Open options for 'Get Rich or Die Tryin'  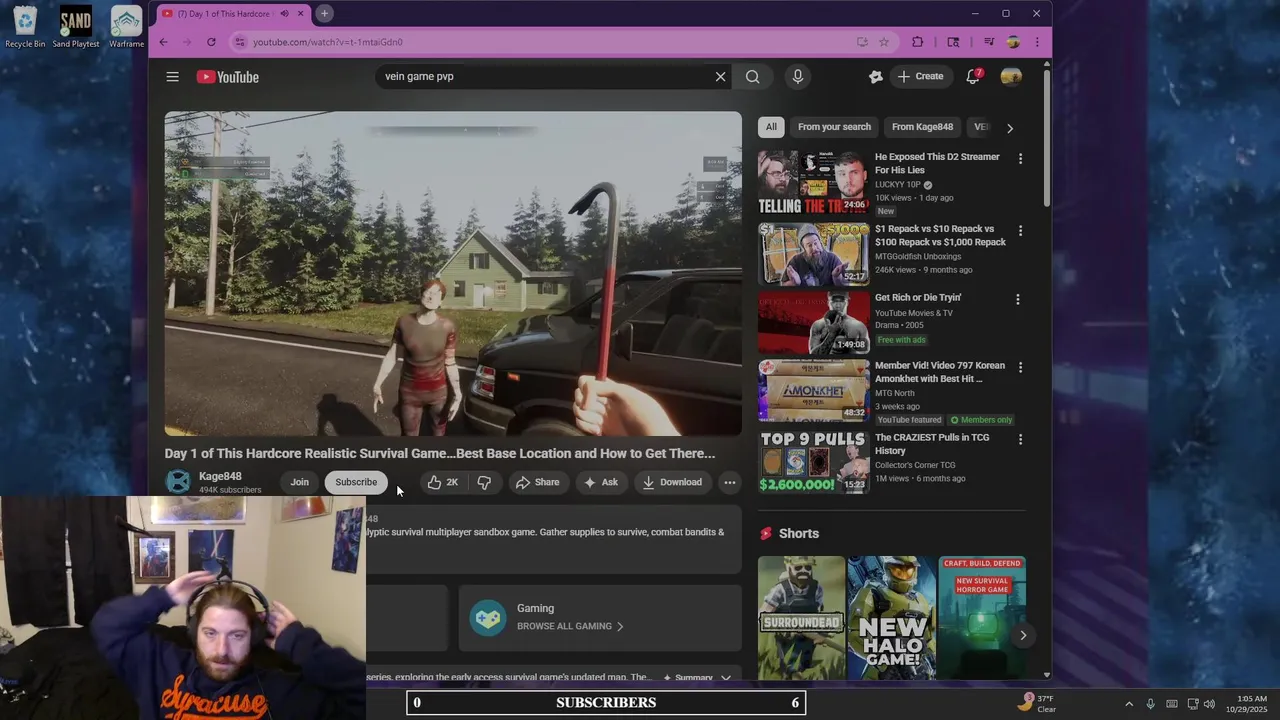[1017, 299]
